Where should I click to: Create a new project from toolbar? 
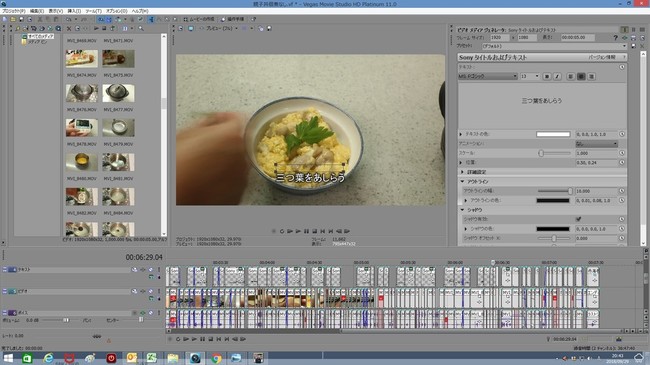5,19
